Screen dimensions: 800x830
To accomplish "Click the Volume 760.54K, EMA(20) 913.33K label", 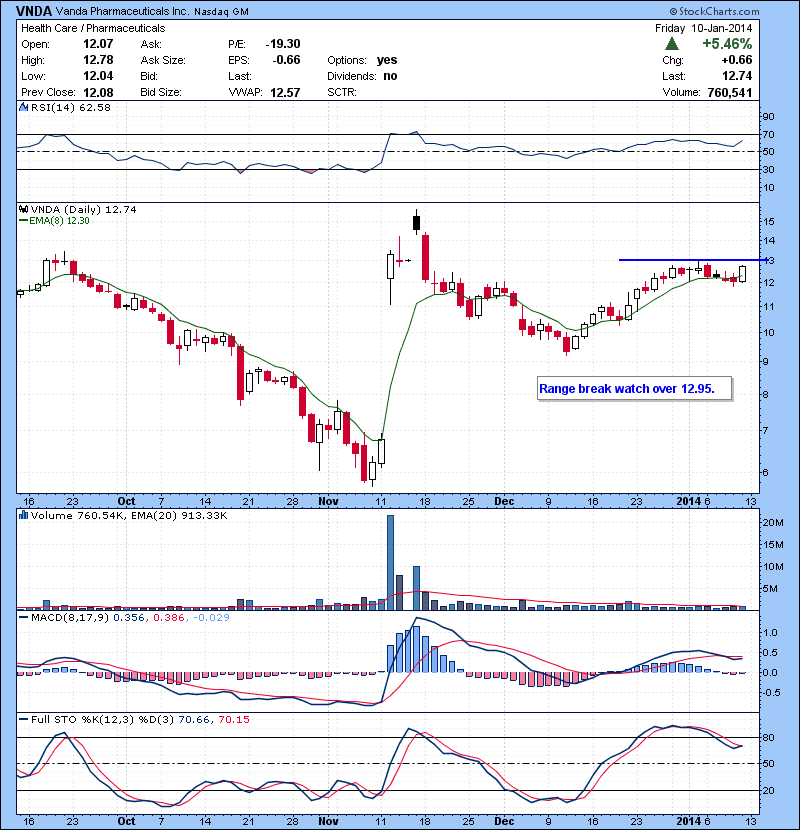I will pyautogui.click(x=129, y=516).
